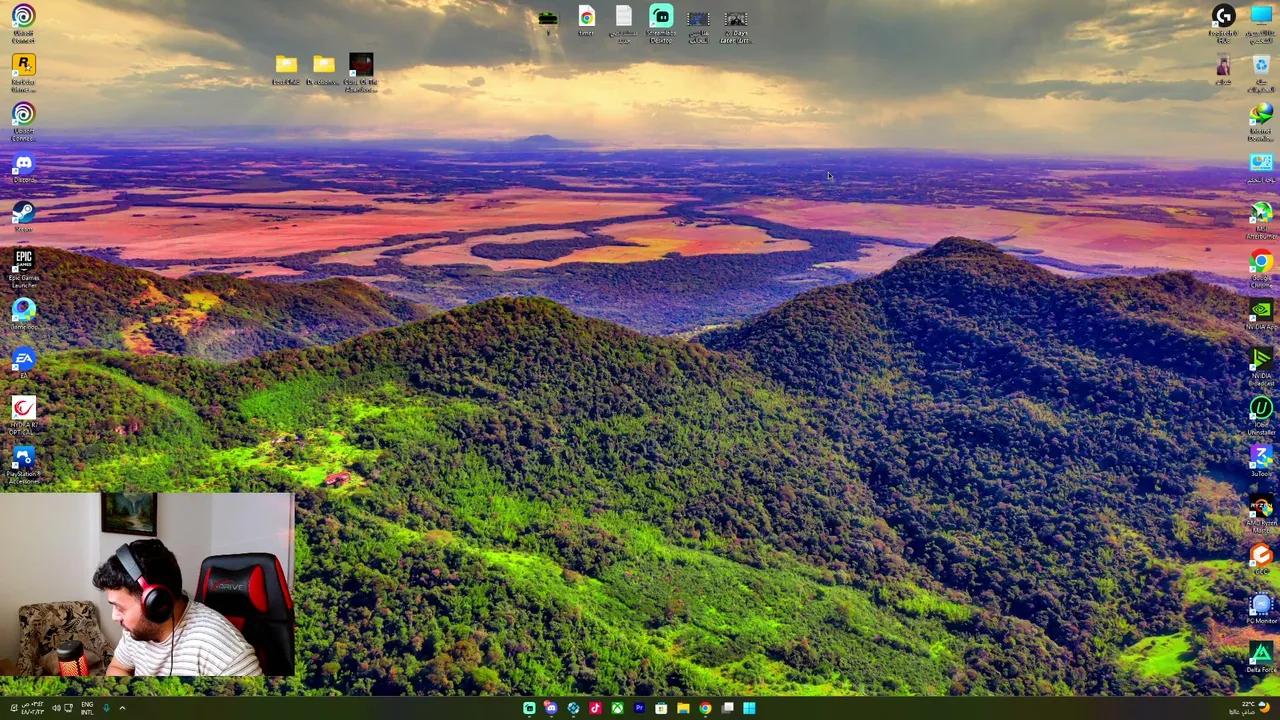Open Chrome from the taskbar
This screenshot has width=1280, height=720.
[x=705, y=708]
